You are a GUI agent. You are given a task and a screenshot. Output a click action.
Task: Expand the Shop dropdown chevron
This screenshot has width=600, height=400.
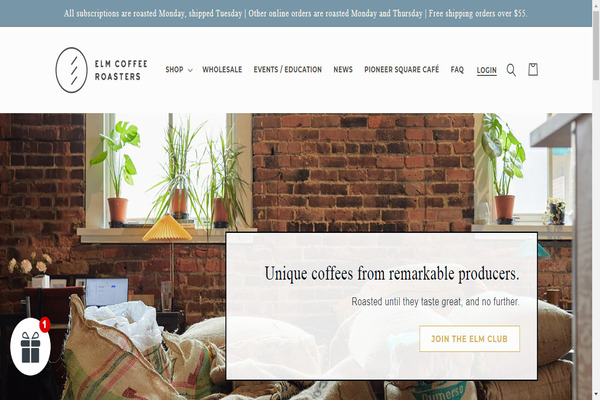click(190, 70)
